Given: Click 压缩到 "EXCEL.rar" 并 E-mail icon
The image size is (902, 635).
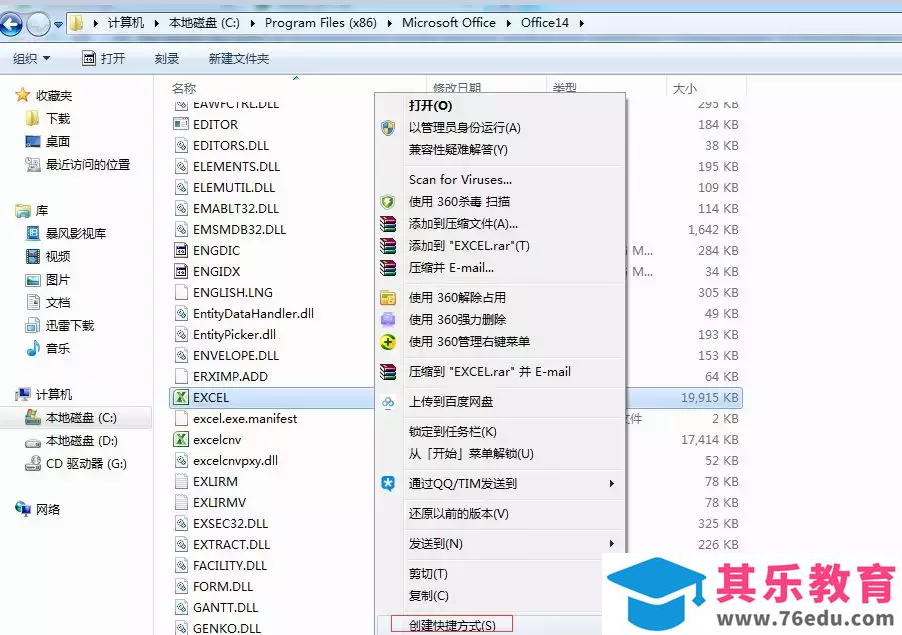Looking at the screenshot, I should pyautogui.click(x=388, y=372).
